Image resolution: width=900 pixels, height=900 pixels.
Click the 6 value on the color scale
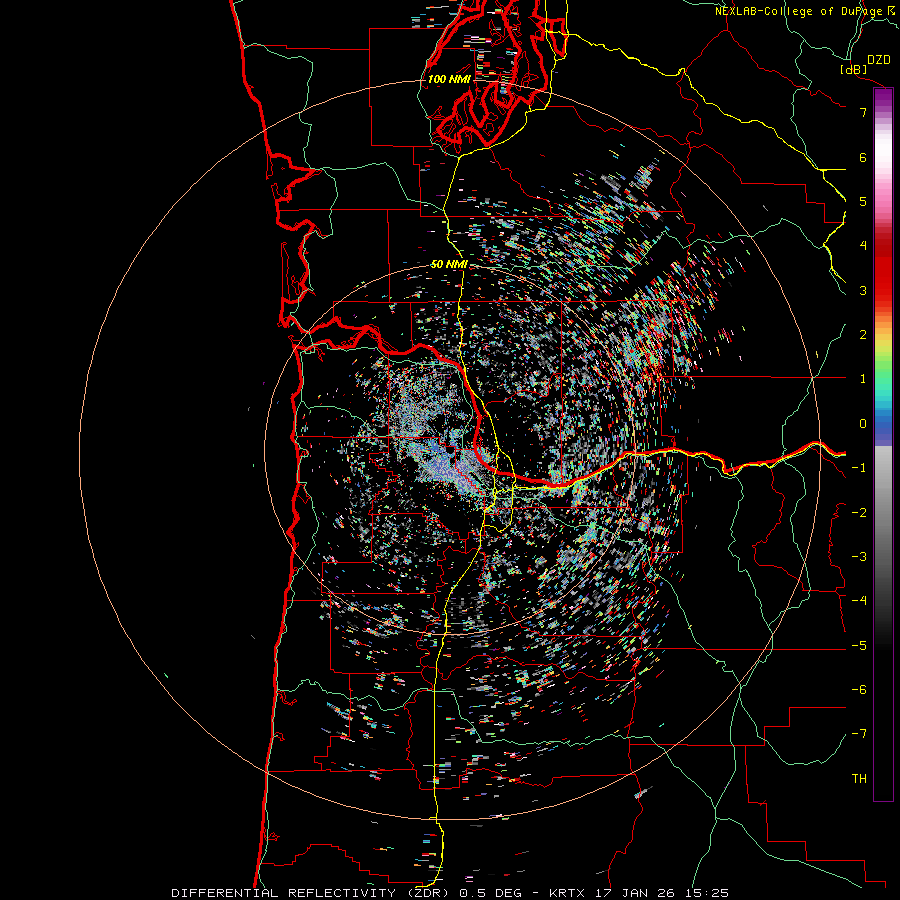pyautogui.click(x=863, y=157)
